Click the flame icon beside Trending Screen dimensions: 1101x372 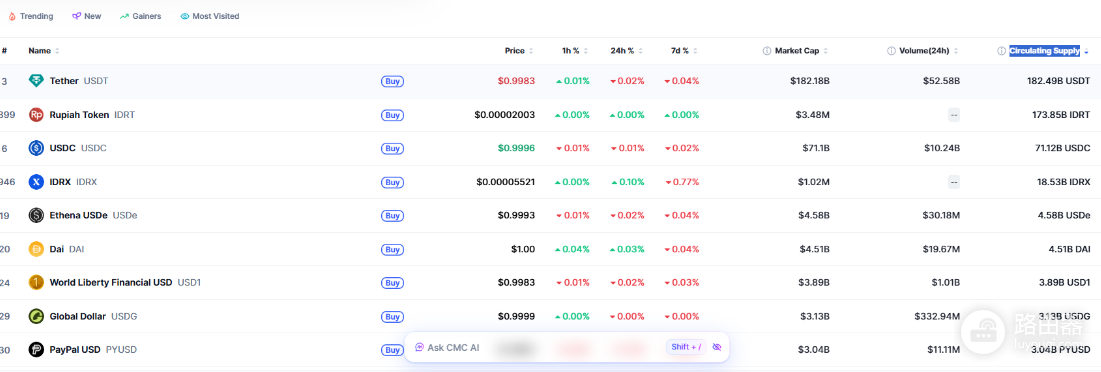coord(12,16)
